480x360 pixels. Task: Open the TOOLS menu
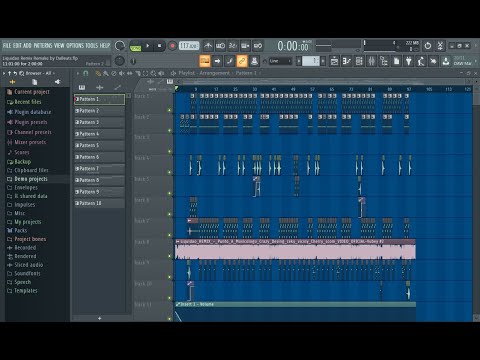click(92, 46)
